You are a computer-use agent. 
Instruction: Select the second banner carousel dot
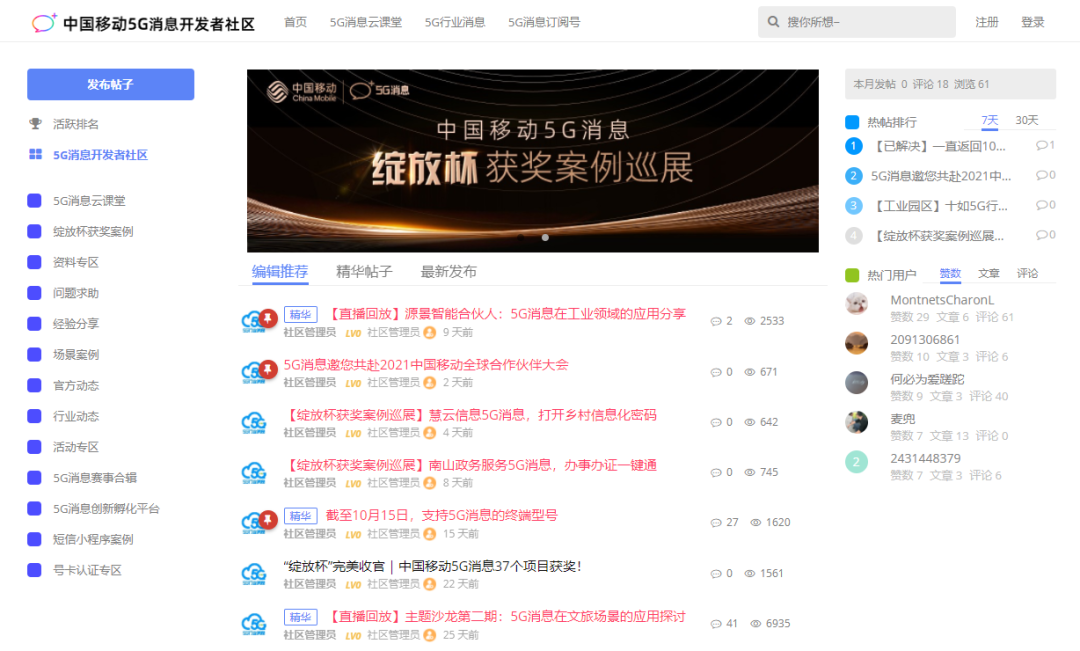coord(545,238)
